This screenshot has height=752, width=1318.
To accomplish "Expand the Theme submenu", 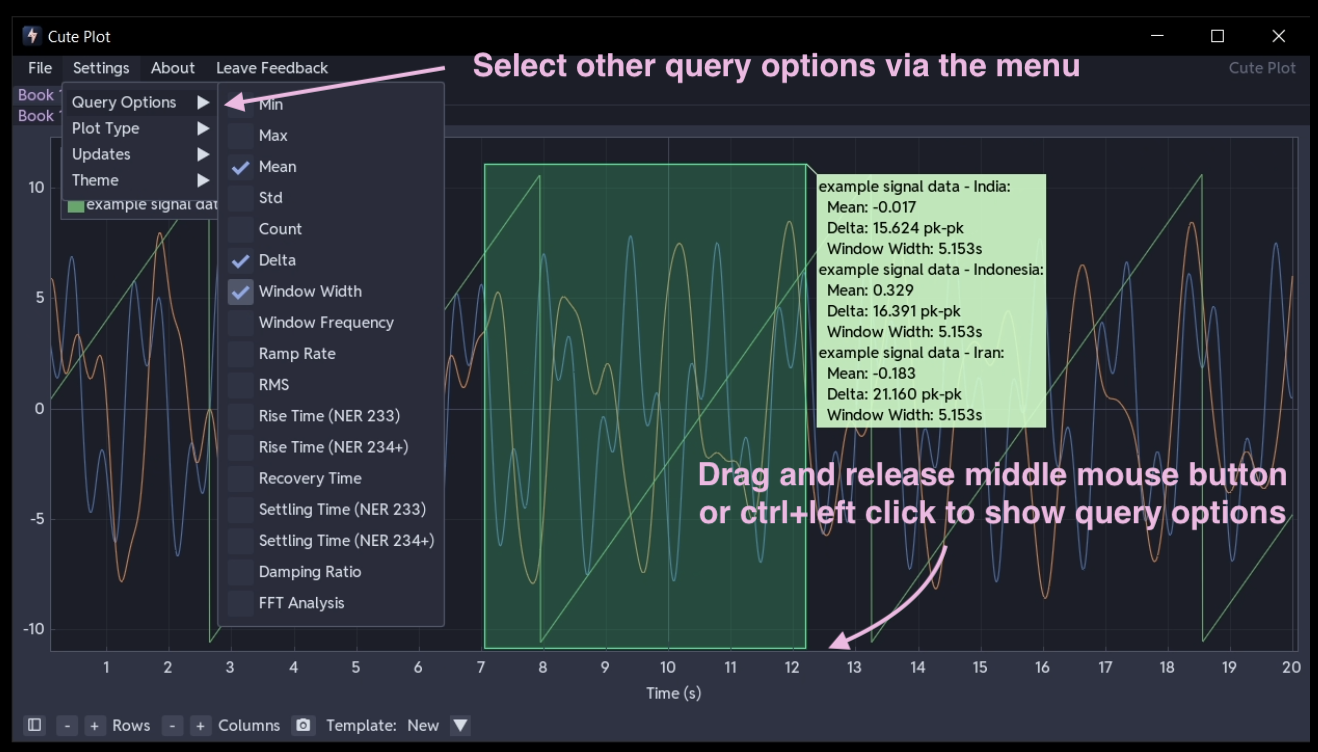I will click(140, 180).
